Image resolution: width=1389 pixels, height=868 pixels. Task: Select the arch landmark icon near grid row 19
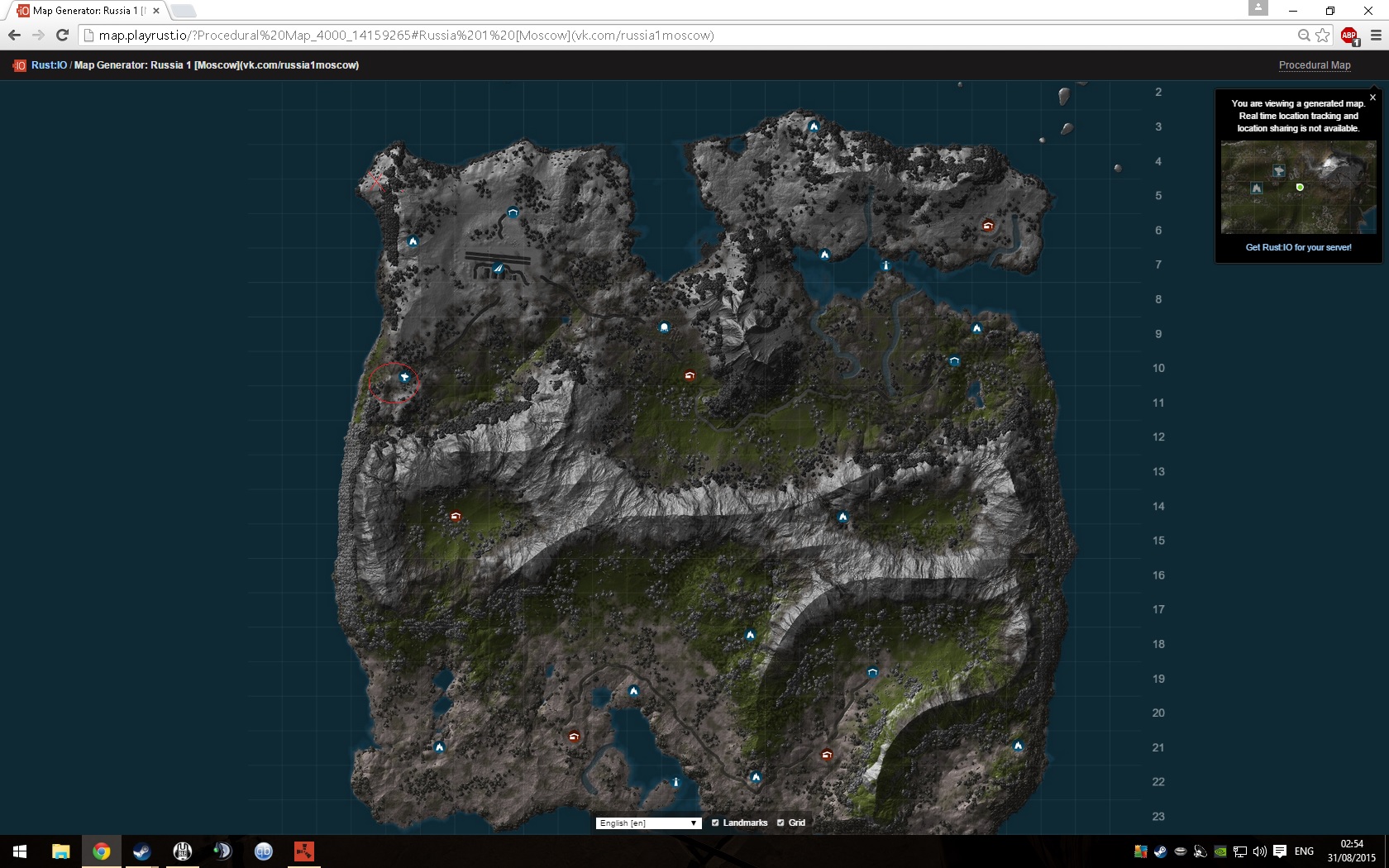pos(872,673)
